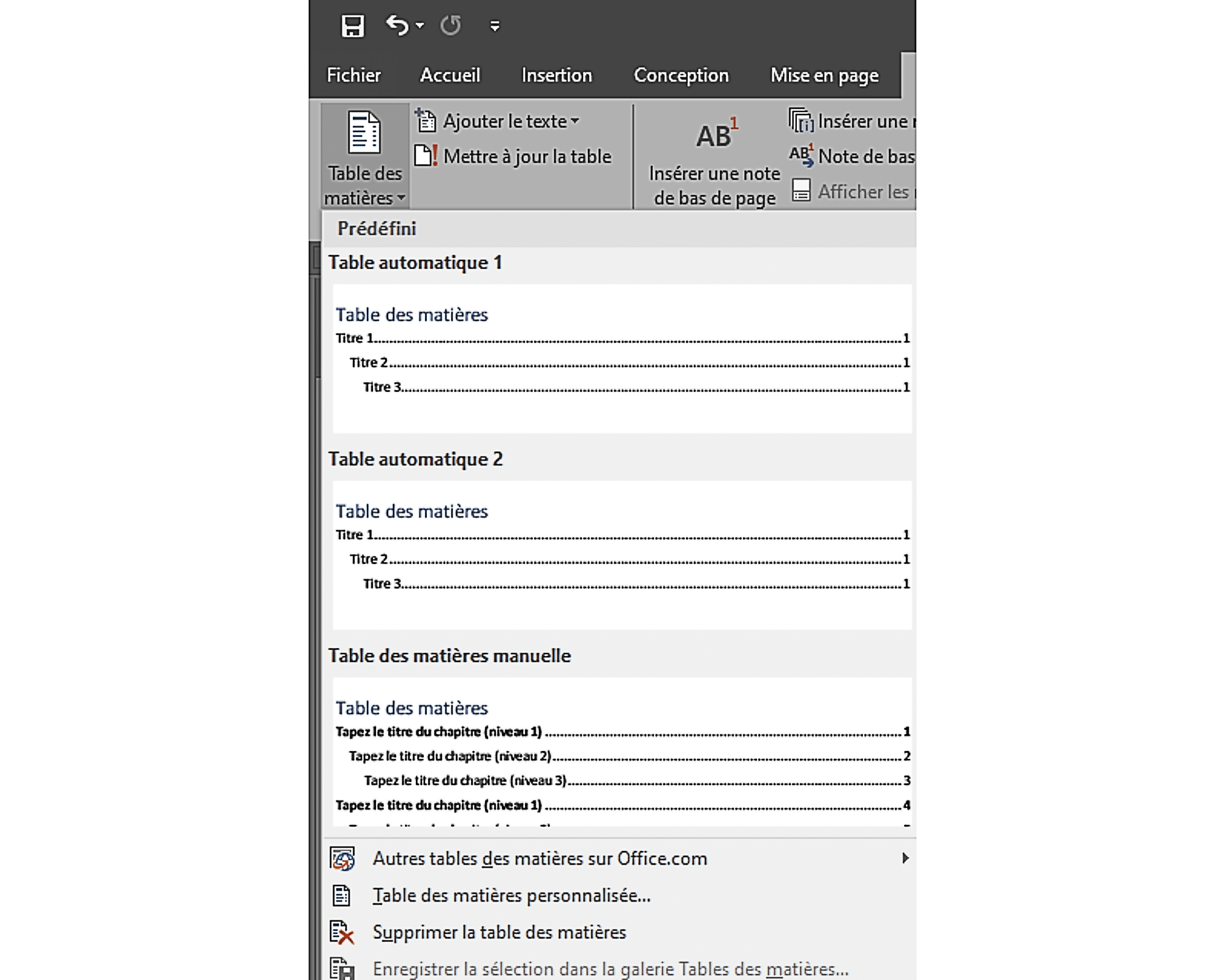The width and height of the screenshot is (1225, 980).
Task: Switch to the Insertion tab
Action: 557,75
